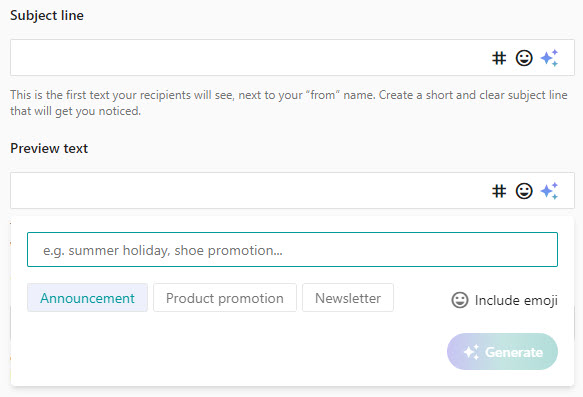
Task: Click sparkle icon inside Generate button
Action: [x=471, y=352]
